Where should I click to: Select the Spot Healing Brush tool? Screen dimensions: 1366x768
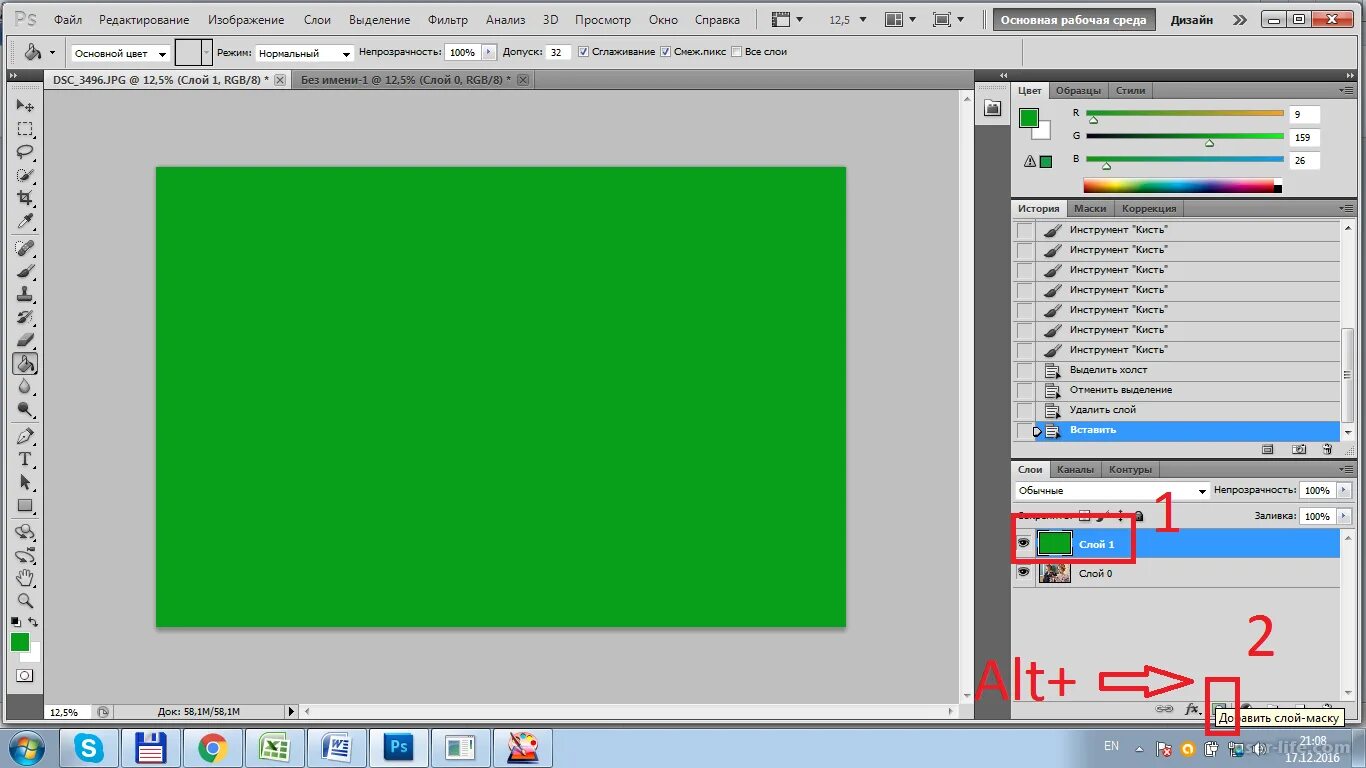point(25,248)
